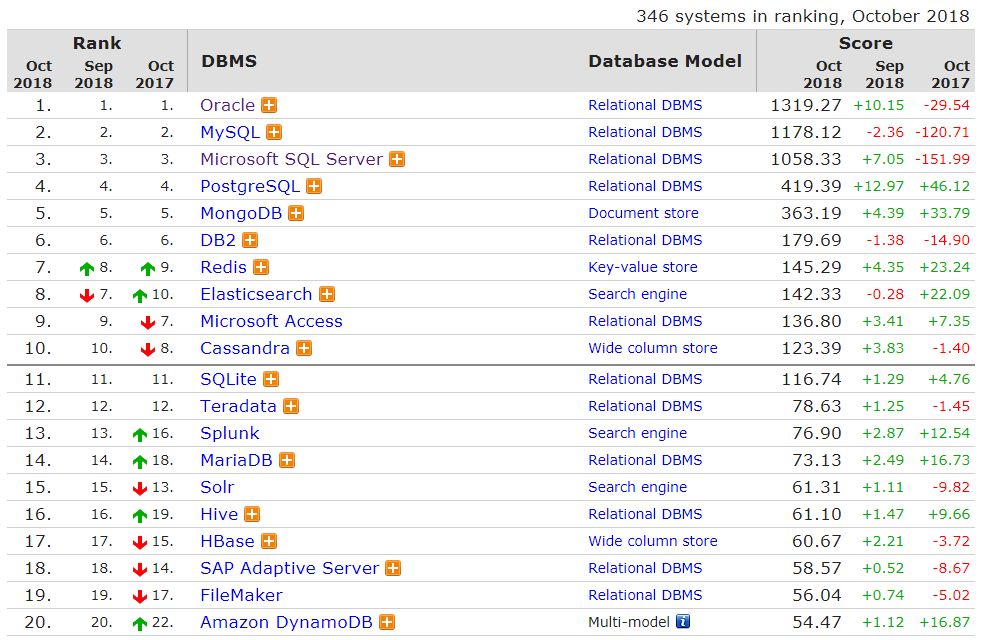Click Search engine link in Solr row
This screenshot has height=640, width=982.
638,487
